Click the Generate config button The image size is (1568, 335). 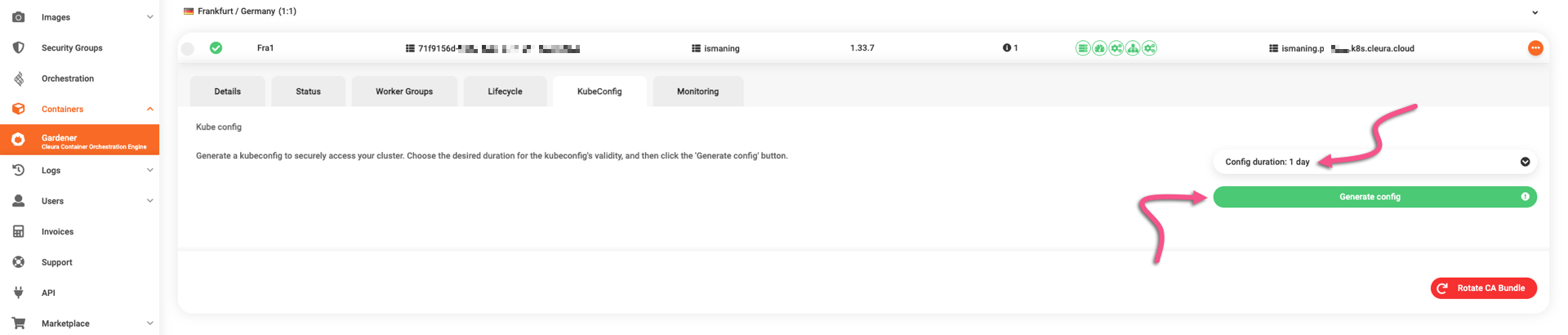coord(1374,197)
